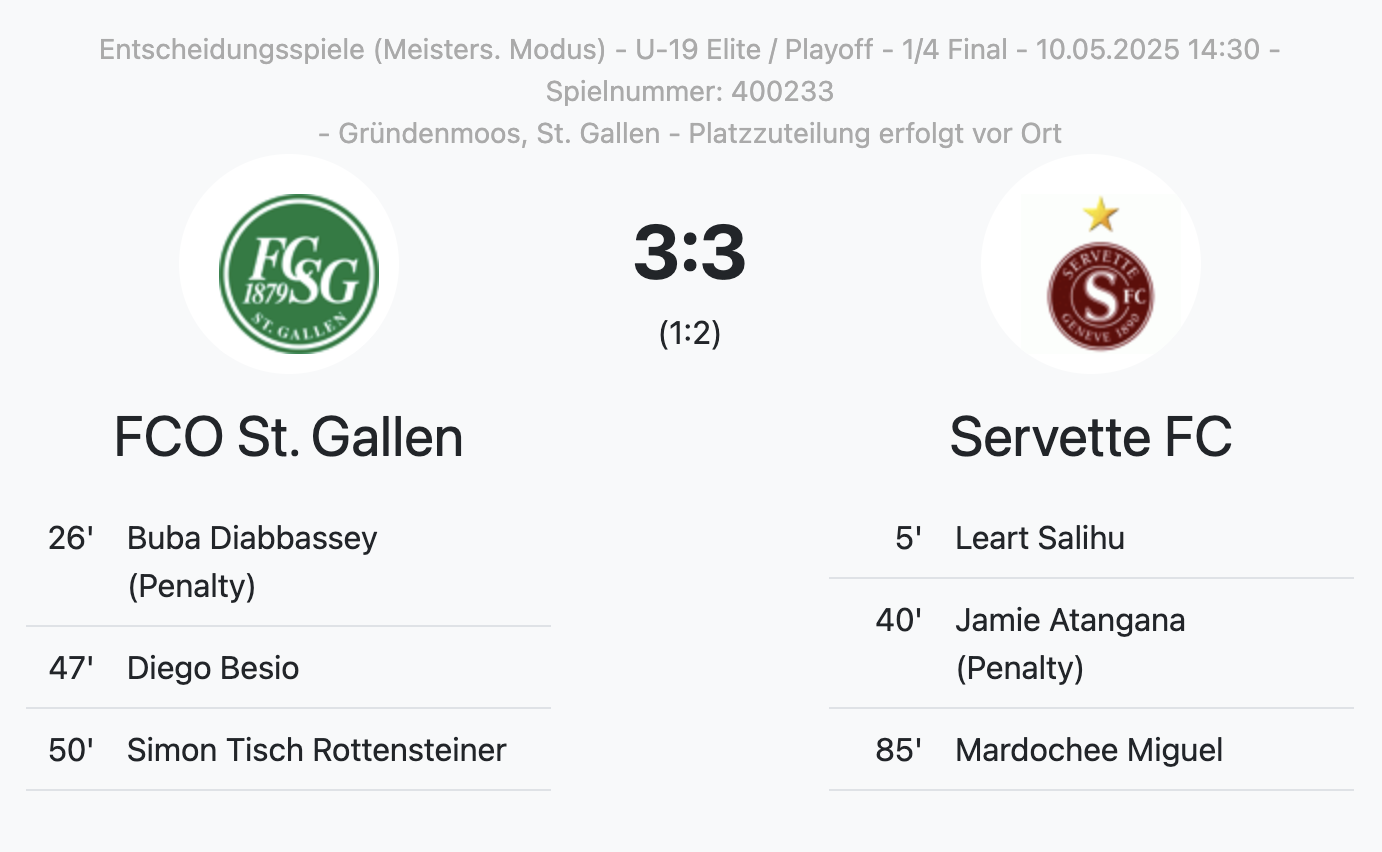The height and width of the screenshot is (852, 1382).
Task: Click the 5' minute marker
Action: point(908,538)
